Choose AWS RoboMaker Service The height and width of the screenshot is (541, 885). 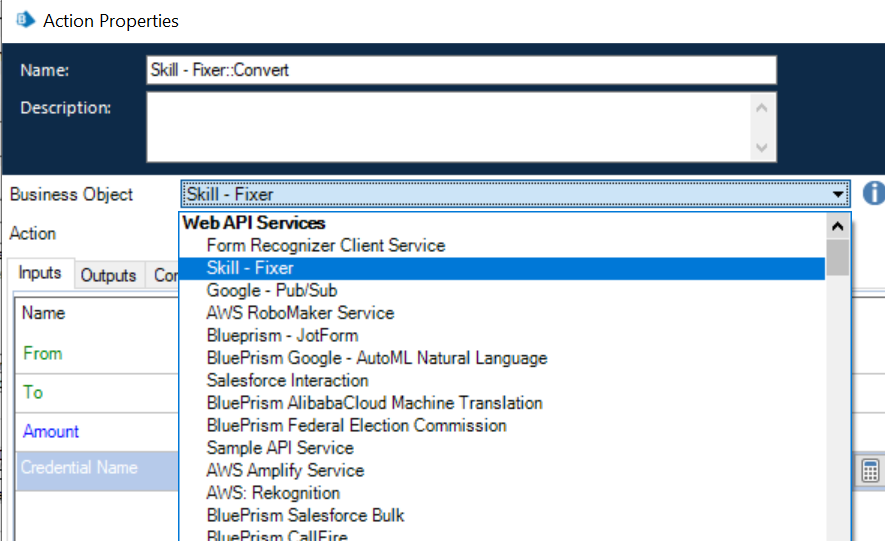502,313
